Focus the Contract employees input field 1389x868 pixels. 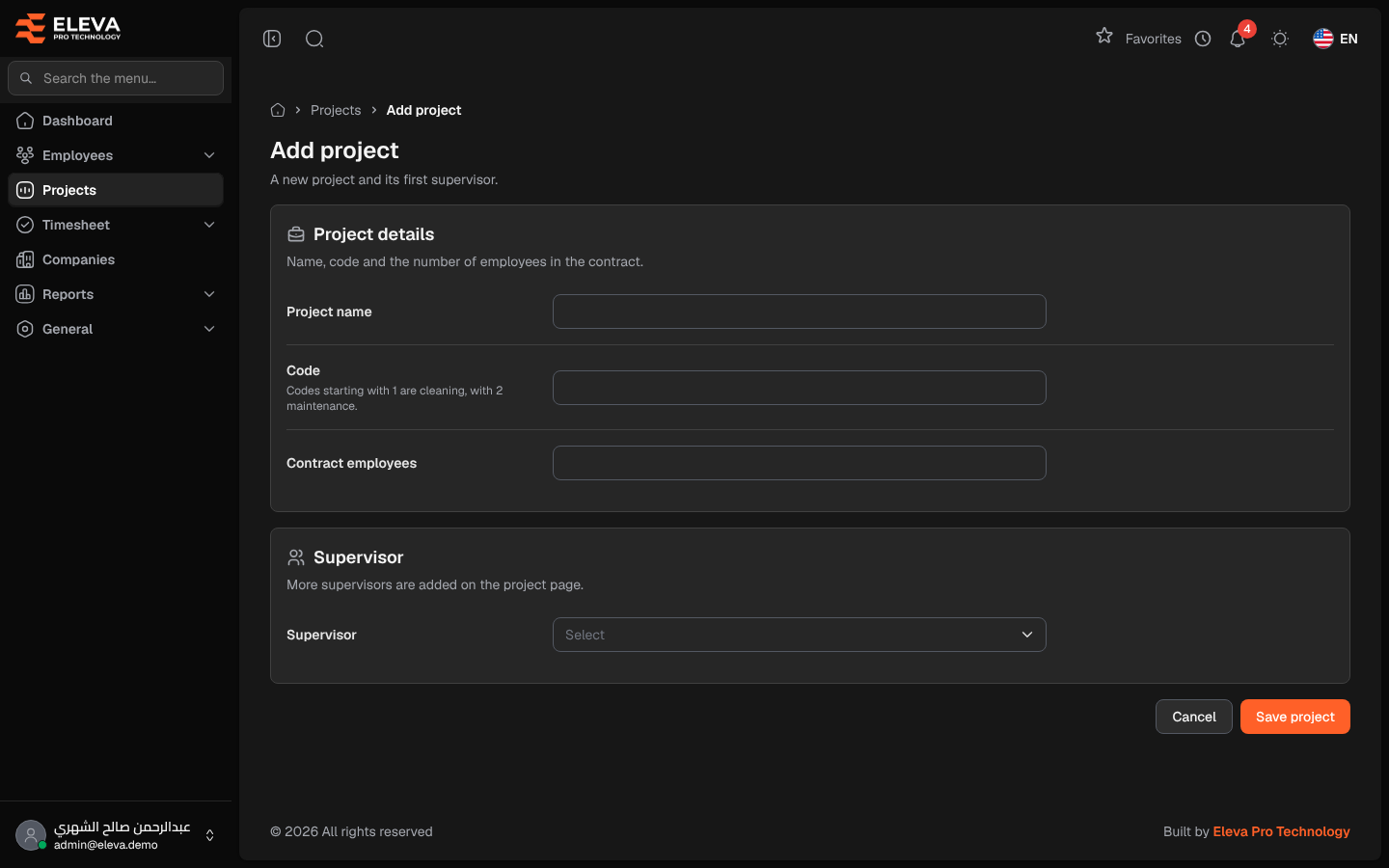tap(800, 463)
